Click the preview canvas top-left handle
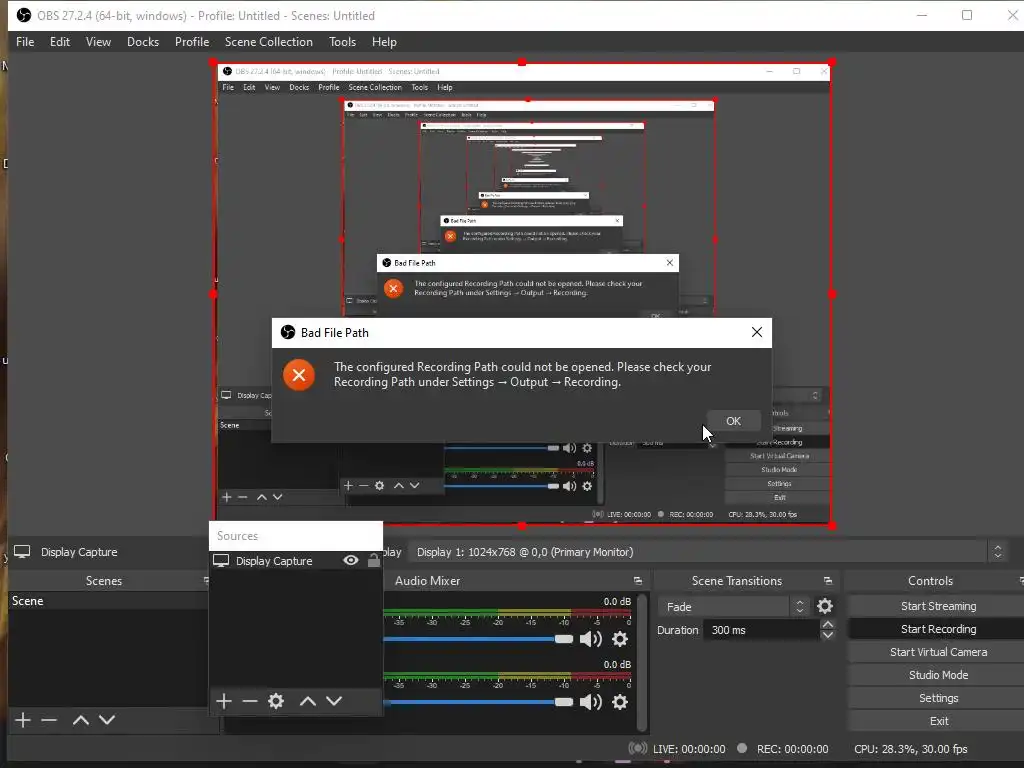The width and height of the screenshot is (1024, 768). point(214,63)
